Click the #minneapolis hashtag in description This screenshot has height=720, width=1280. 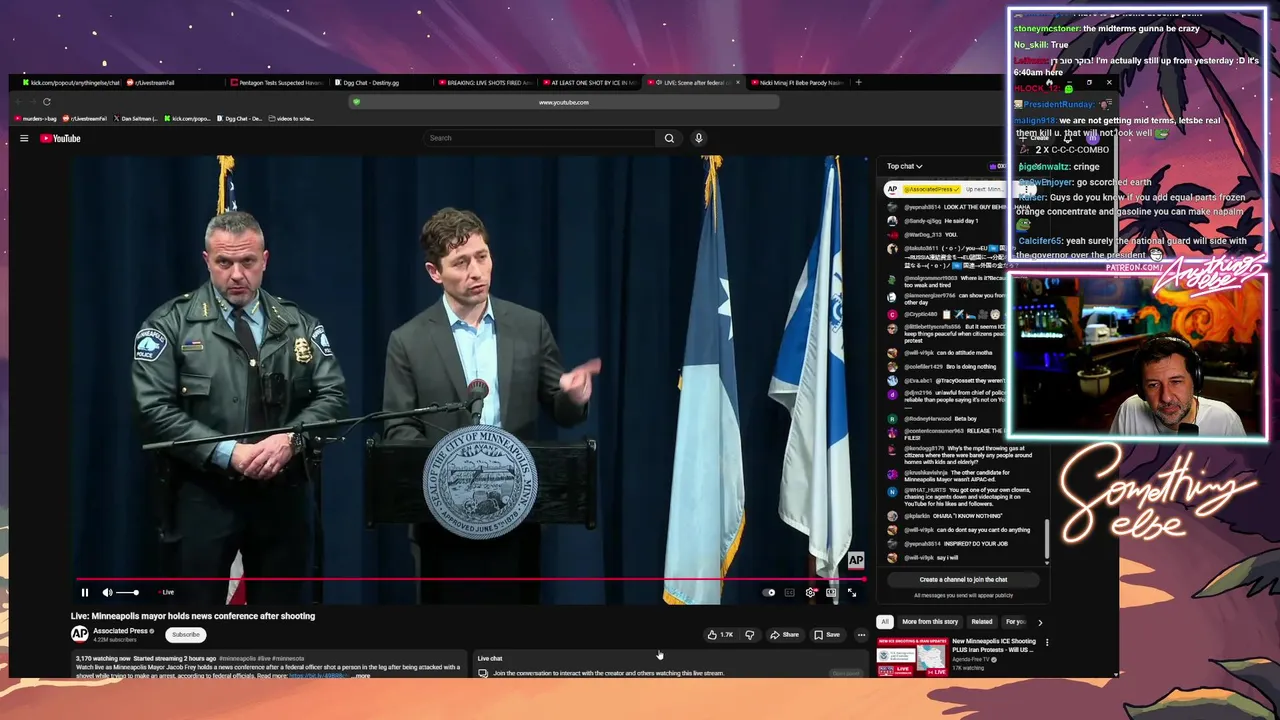point(239,659)
